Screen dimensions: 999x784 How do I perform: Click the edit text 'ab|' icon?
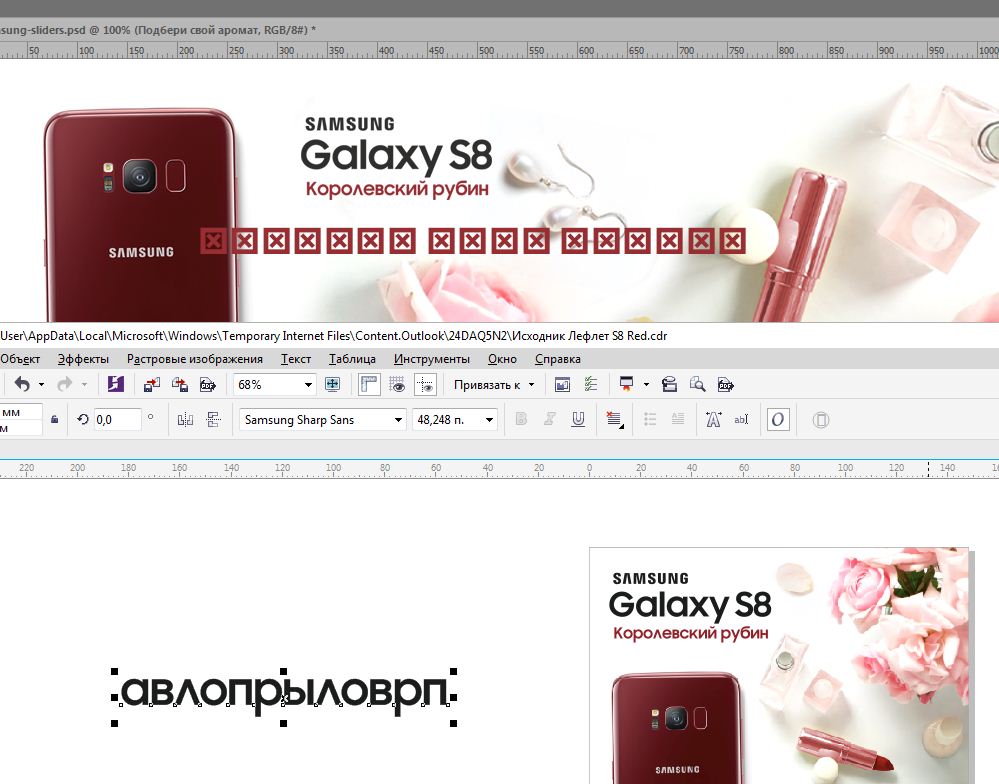pos(742,420)
